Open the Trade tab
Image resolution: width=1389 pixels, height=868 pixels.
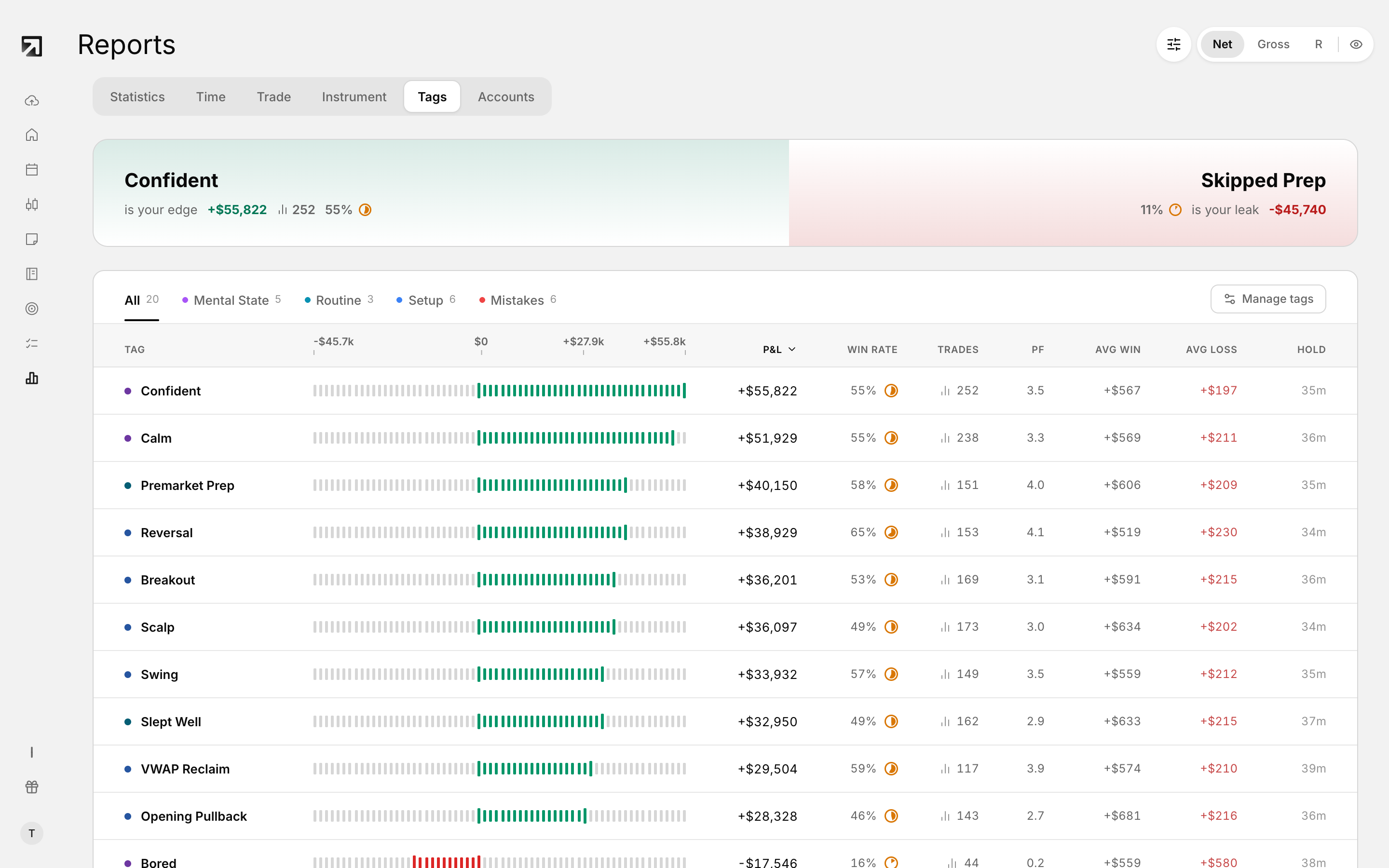coord(274,96)
